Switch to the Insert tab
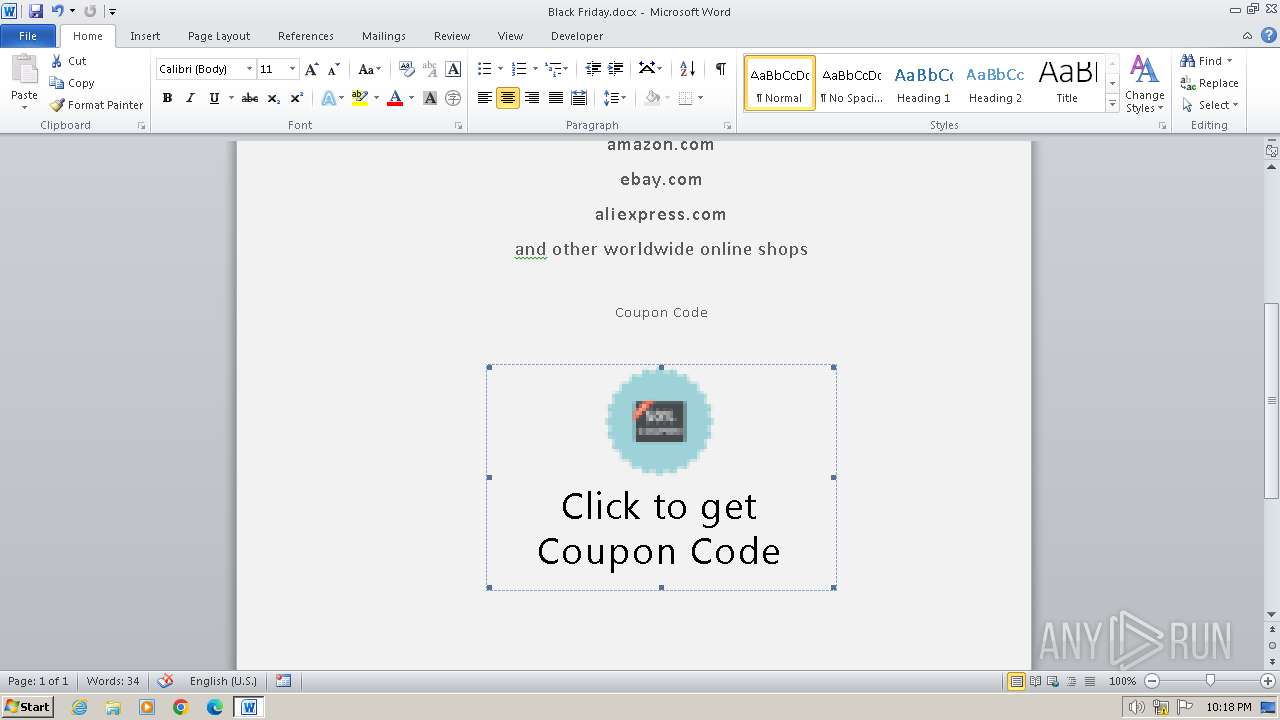1280x720 pixels. tap(145, 36)
